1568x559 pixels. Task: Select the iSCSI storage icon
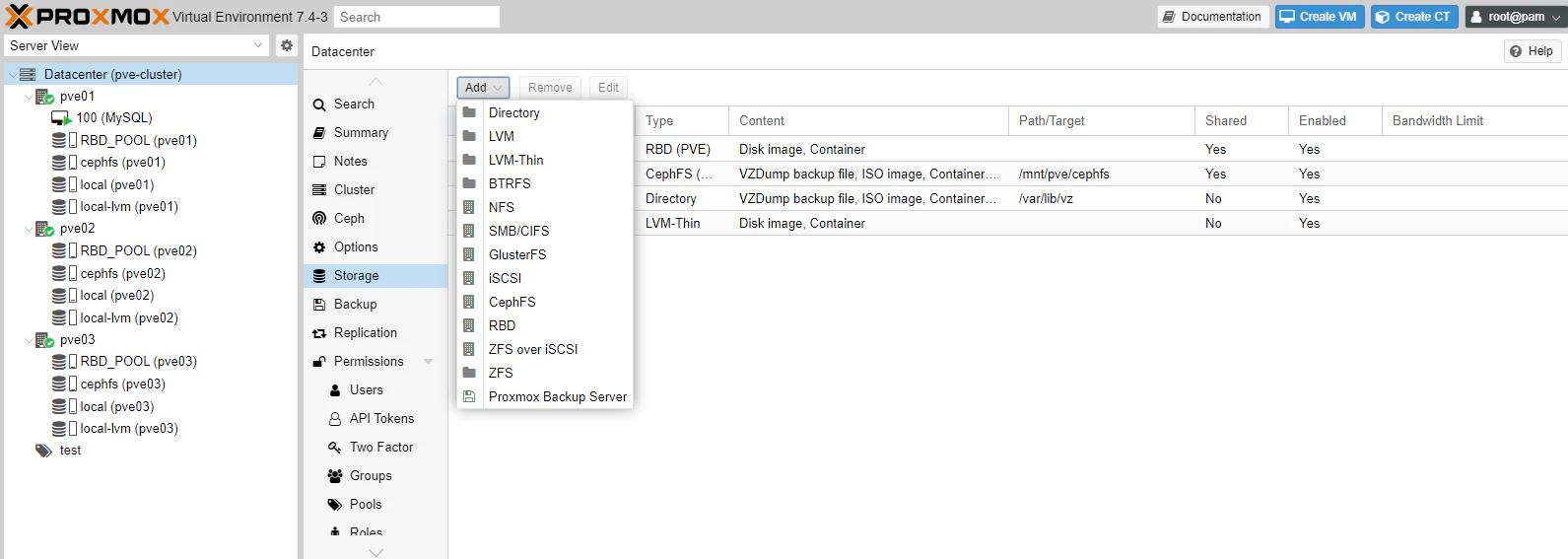tap(469, 278)
